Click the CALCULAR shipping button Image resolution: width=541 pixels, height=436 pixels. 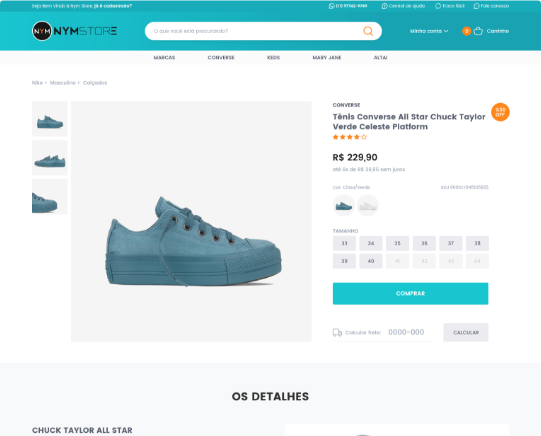[x=466, y=332]
